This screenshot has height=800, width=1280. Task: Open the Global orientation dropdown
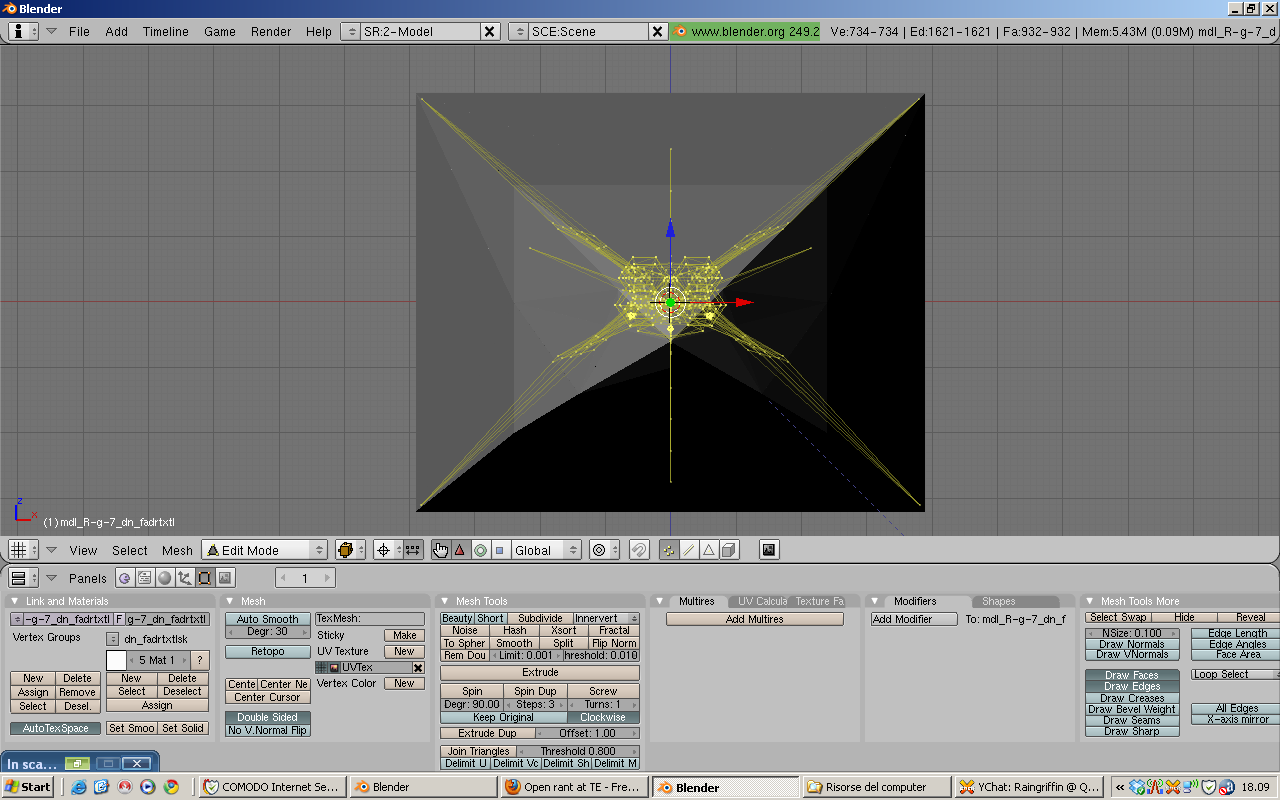click(x=546, y=550)
